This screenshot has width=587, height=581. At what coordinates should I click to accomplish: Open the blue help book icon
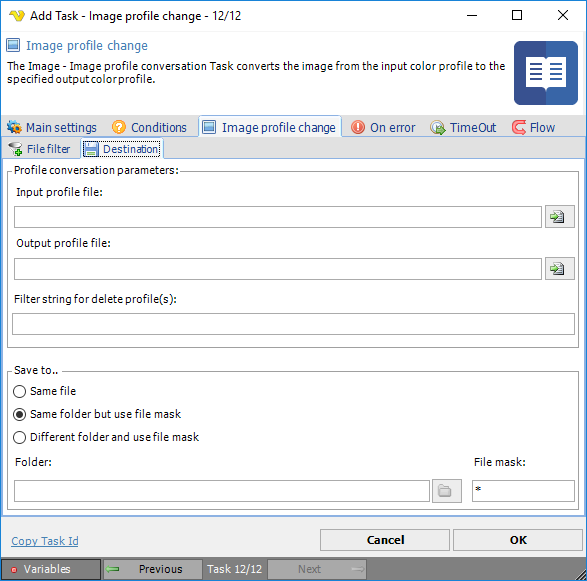click(x=545, y=73)
